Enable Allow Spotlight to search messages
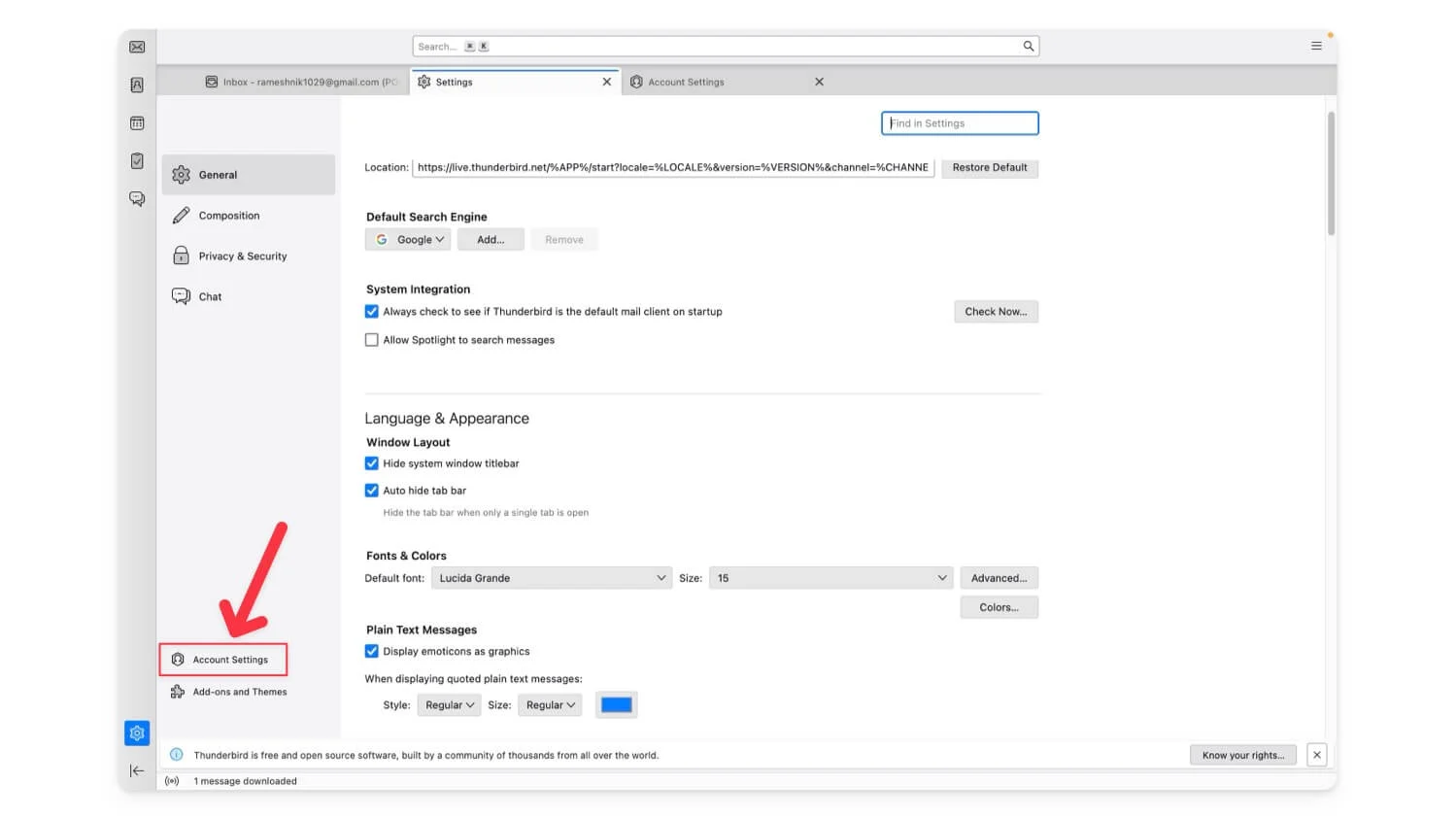 372,340
